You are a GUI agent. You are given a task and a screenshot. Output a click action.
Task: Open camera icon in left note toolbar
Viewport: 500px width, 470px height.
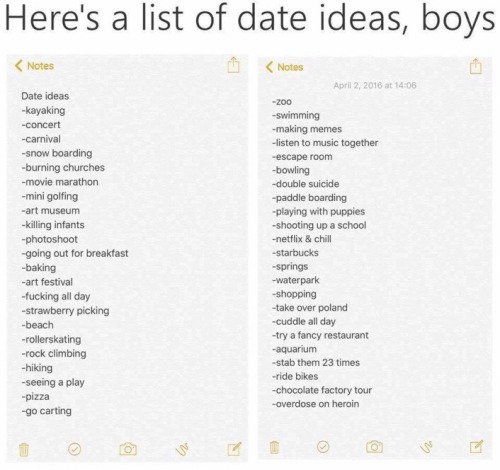tap(128, 449)
